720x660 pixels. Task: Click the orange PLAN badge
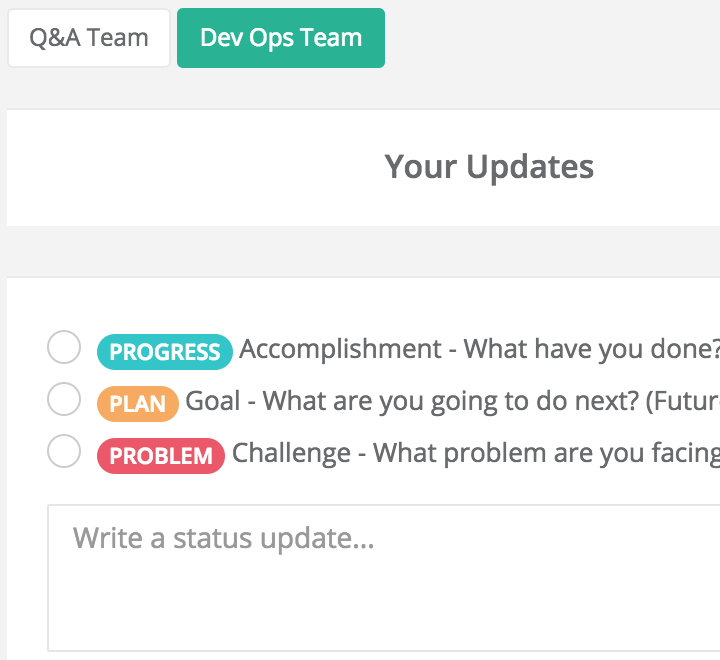137,404
